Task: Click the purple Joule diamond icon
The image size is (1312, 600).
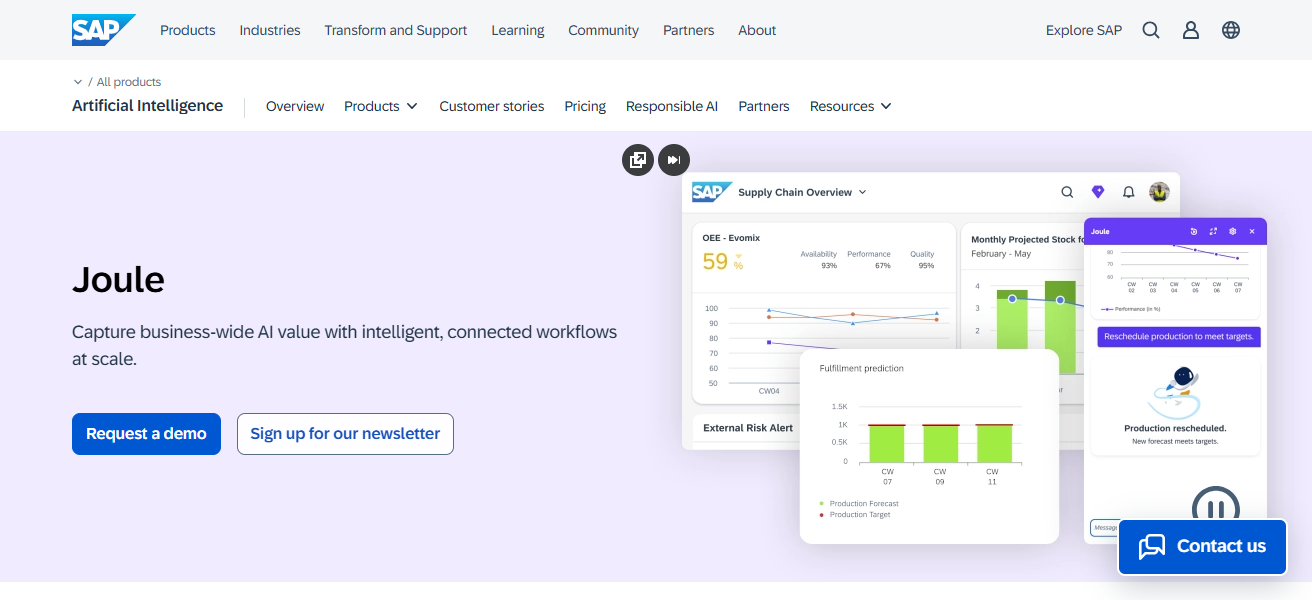Action: tap(1098, 192)
